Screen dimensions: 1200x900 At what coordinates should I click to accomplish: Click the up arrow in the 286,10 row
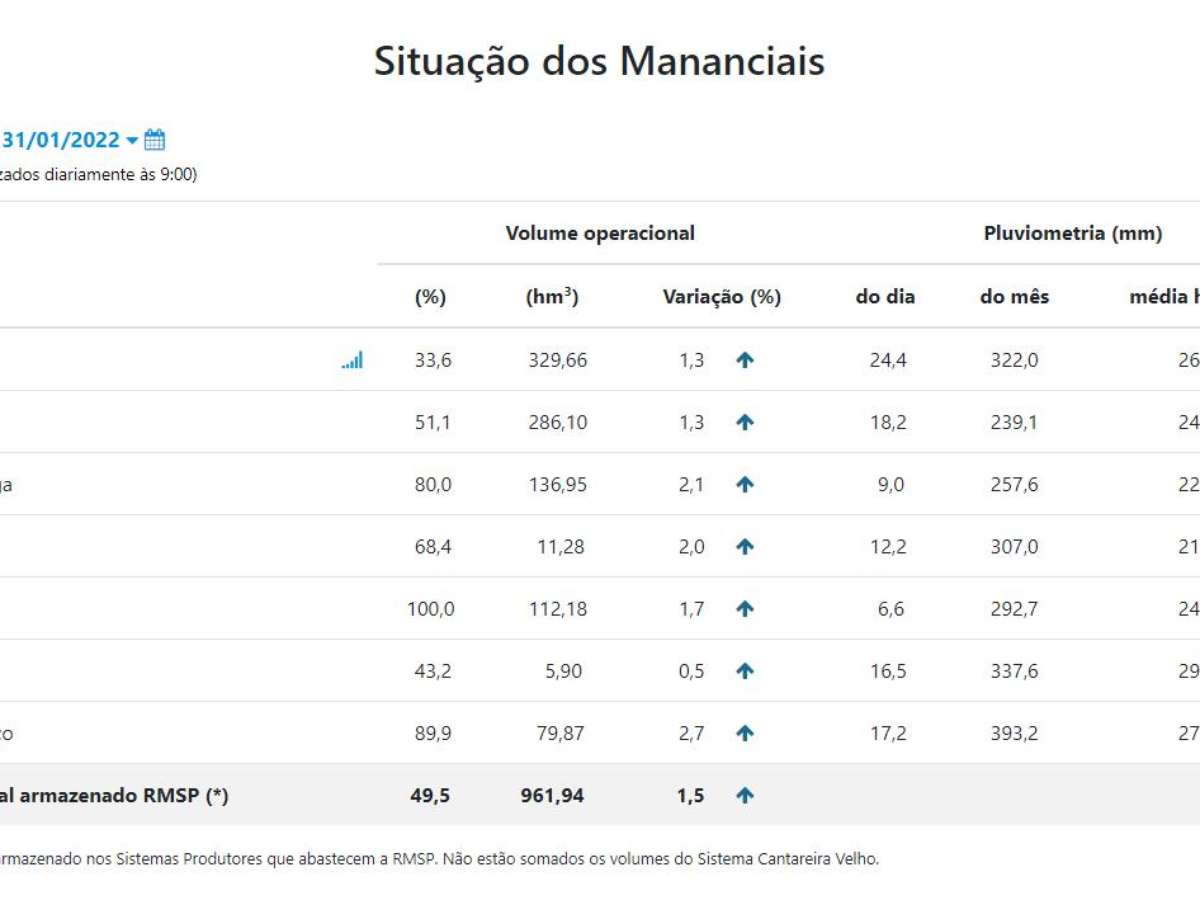(x=744, y=423)
